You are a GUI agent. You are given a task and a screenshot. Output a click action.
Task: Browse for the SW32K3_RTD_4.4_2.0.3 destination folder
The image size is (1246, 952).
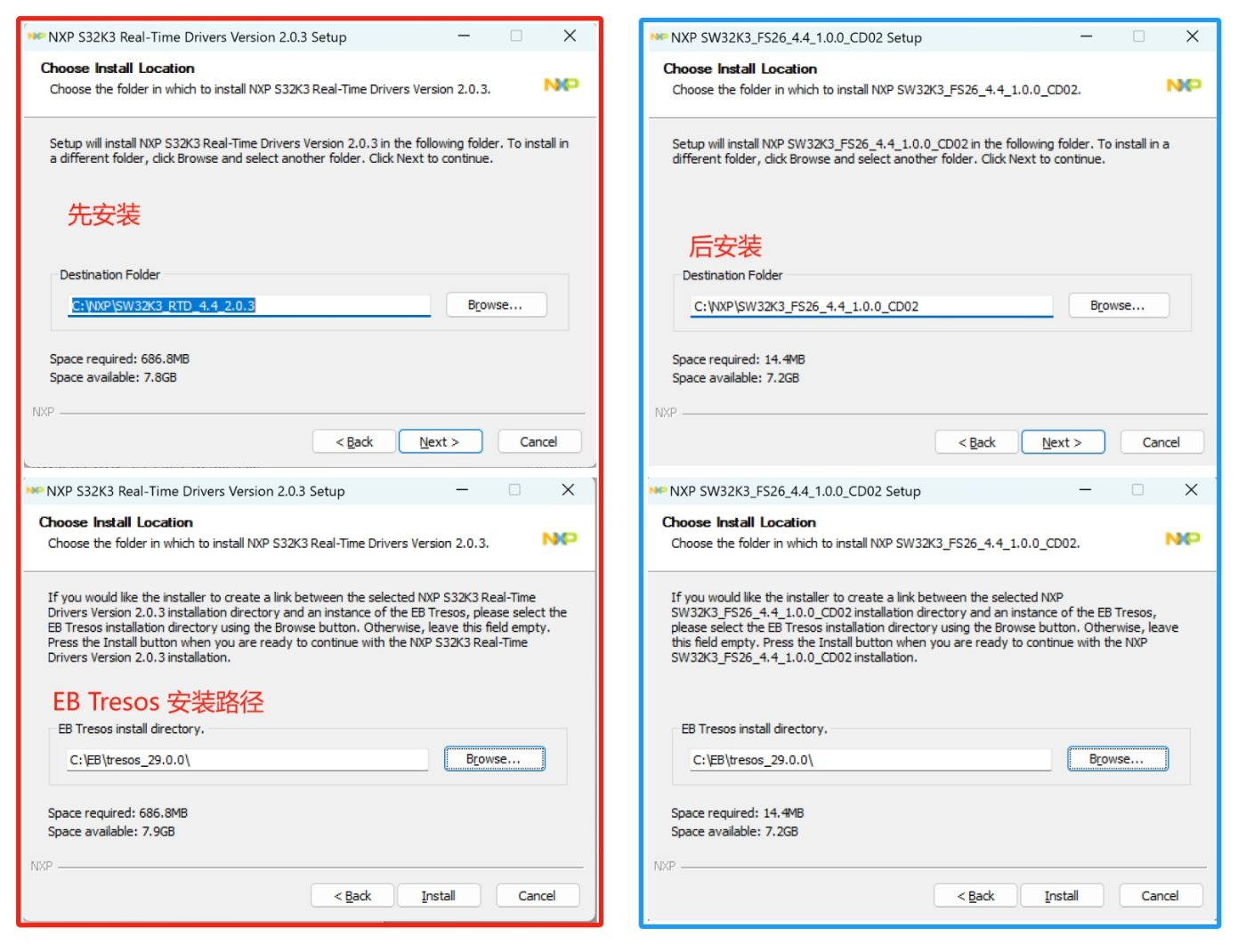click(x=496, y=305)
